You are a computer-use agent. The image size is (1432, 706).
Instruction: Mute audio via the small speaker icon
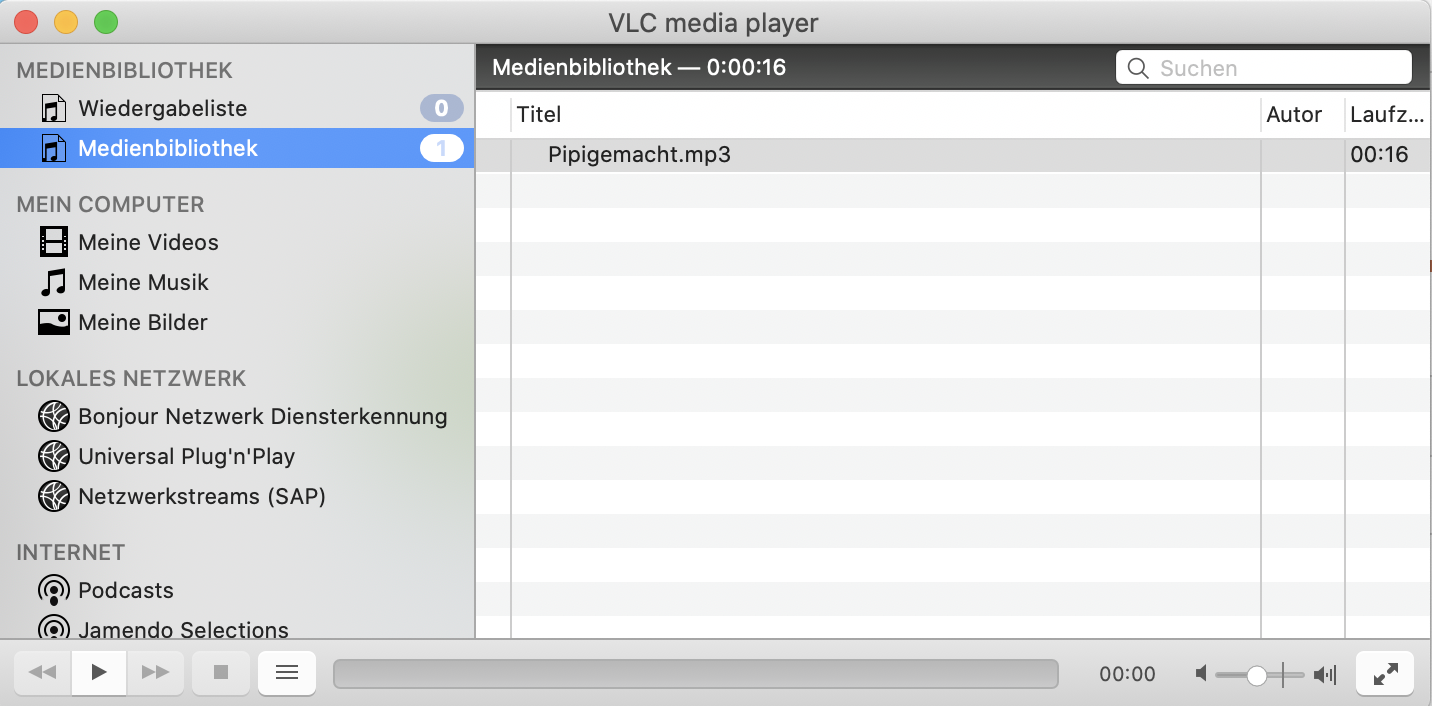(x=1201, y=675)
